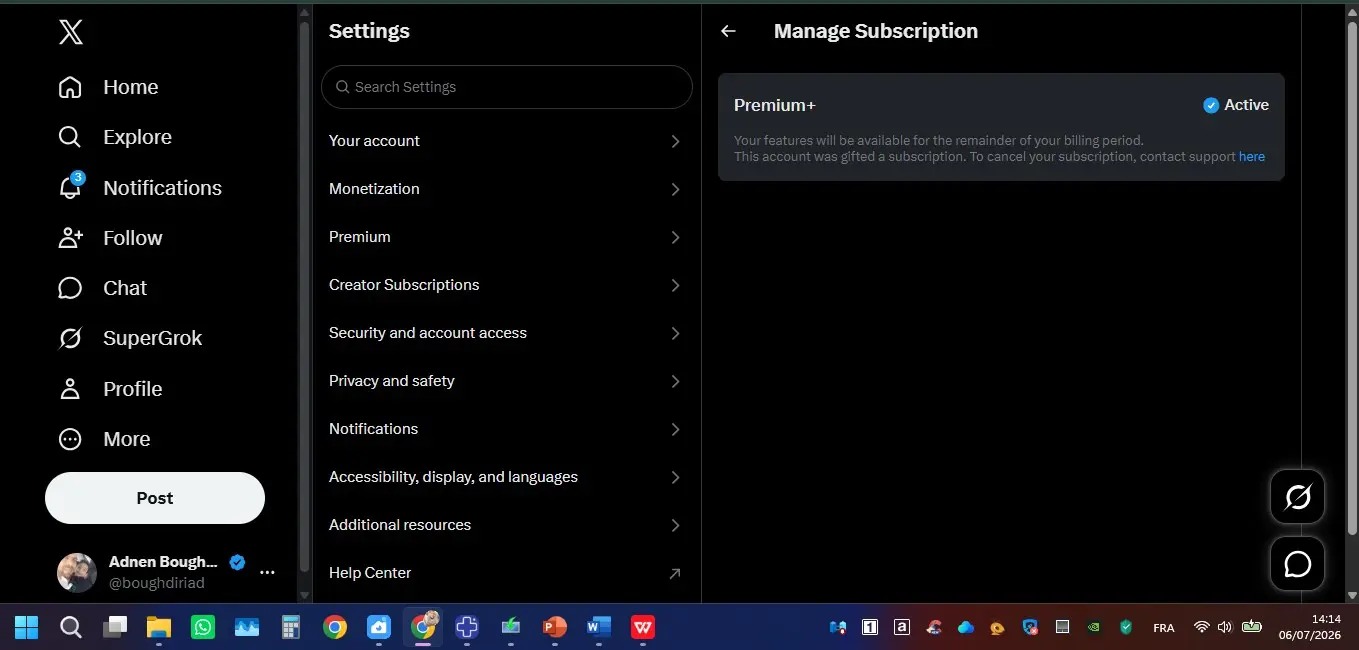The image size is (1359, 650).
Task: Open Windows Start menu
Action: tap(26, 627)
